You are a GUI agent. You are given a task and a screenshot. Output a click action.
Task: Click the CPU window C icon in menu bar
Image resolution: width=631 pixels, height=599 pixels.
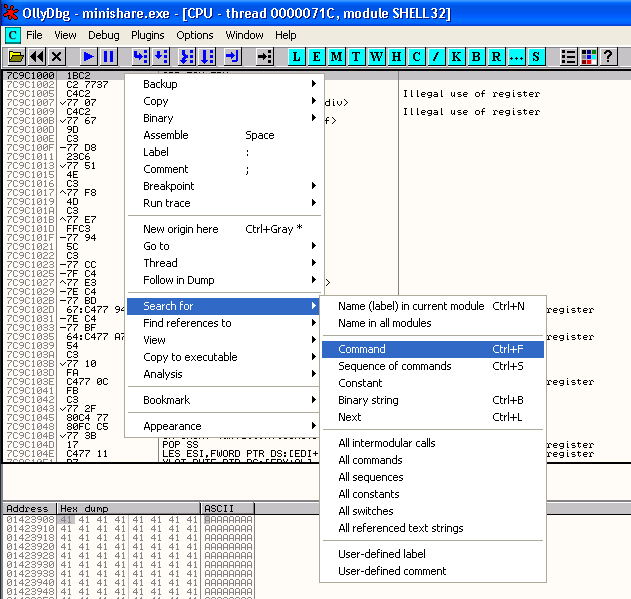coord(12,35)
